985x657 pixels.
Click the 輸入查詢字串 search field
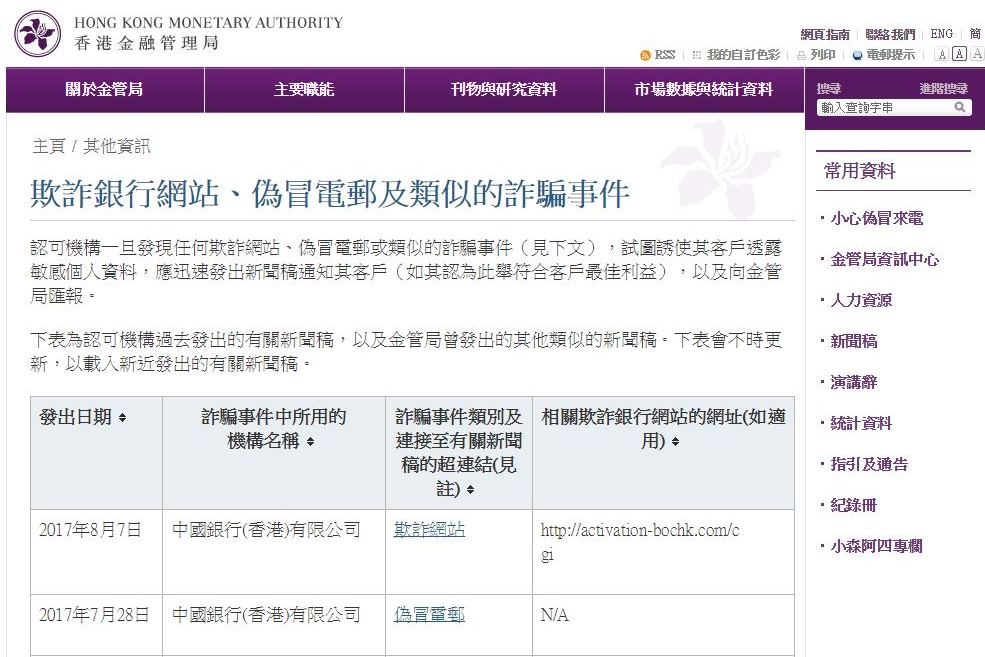coord(883,107)
